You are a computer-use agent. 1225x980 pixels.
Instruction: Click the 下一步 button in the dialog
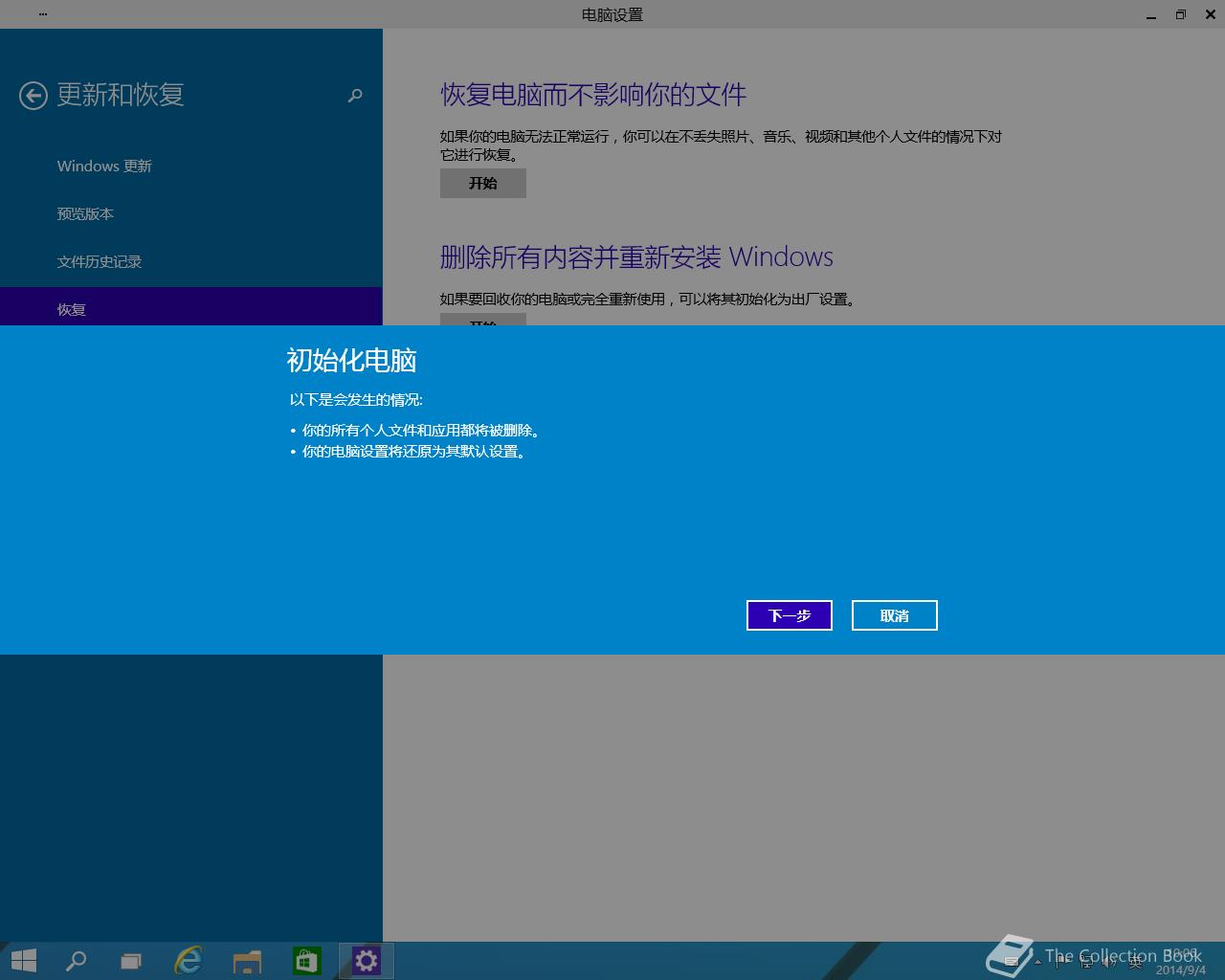tap(790, 615)
